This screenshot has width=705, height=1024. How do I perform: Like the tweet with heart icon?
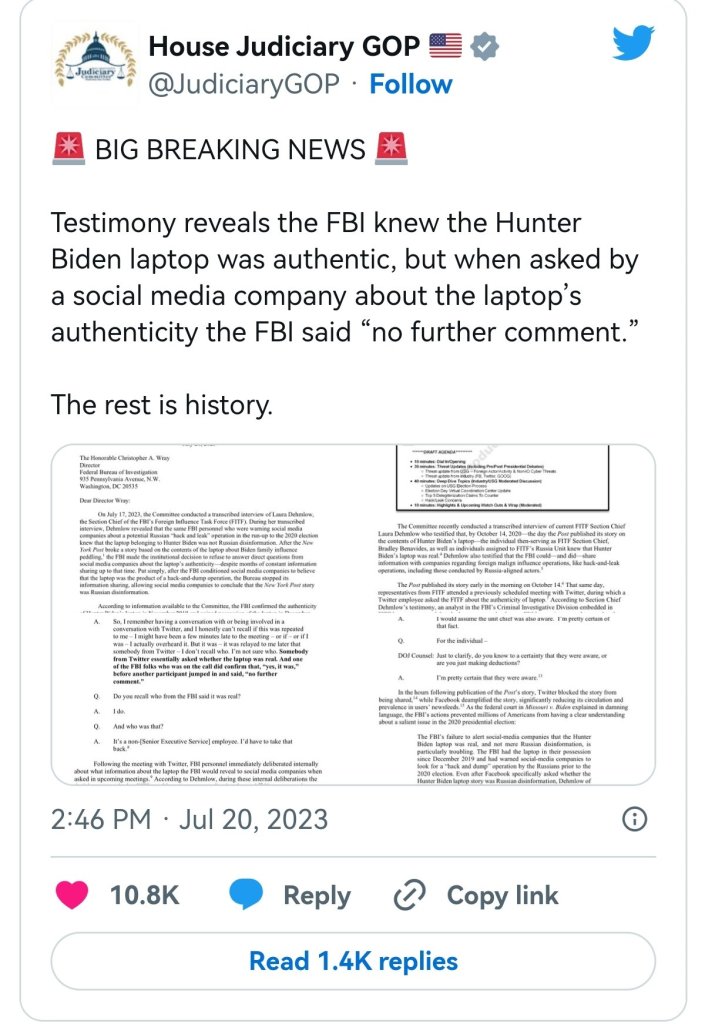(72, 895)
